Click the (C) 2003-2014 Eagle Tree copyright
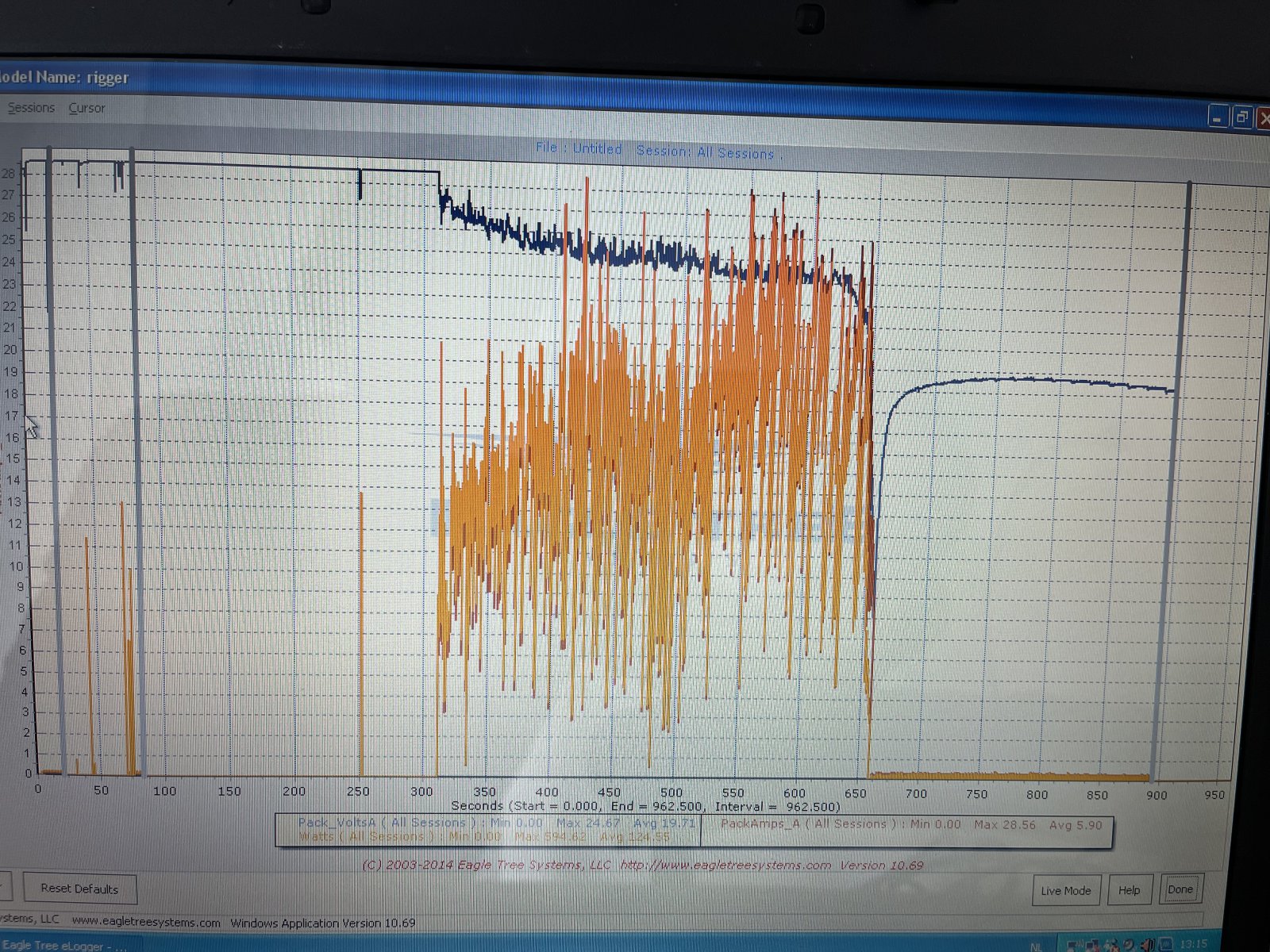 [x=487, y=865]
